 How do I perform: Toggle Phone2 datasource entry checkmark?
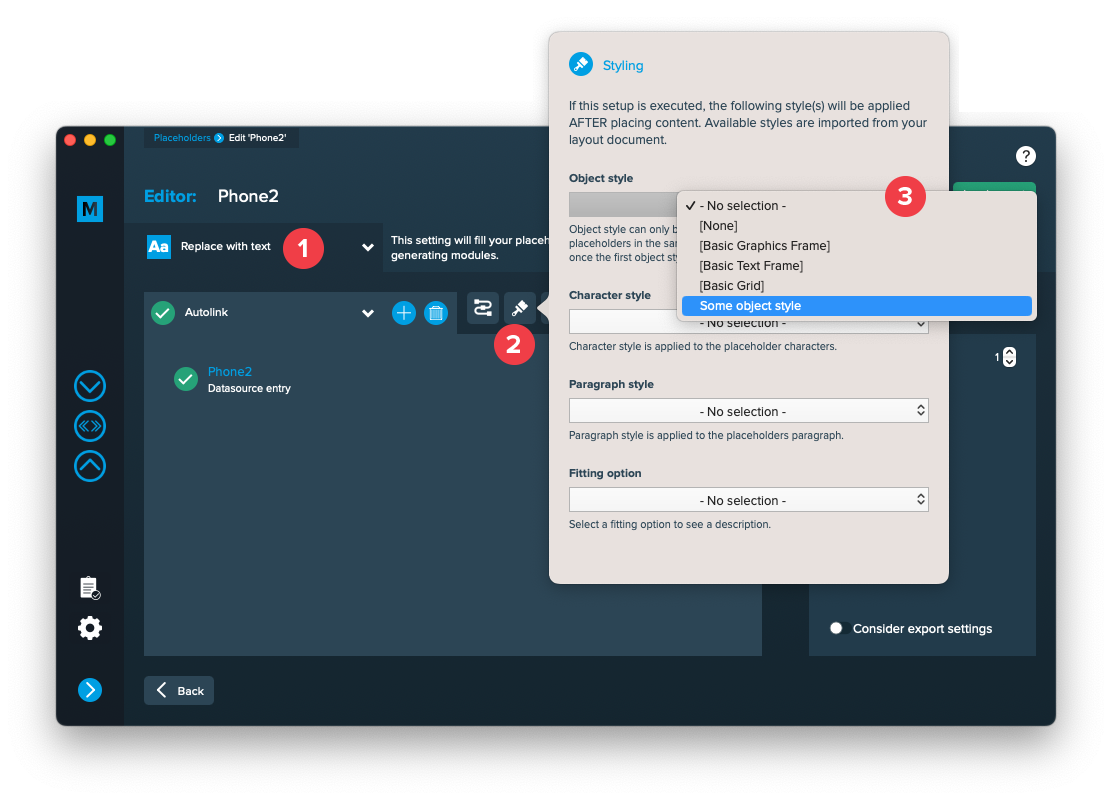tap(186, 379)
